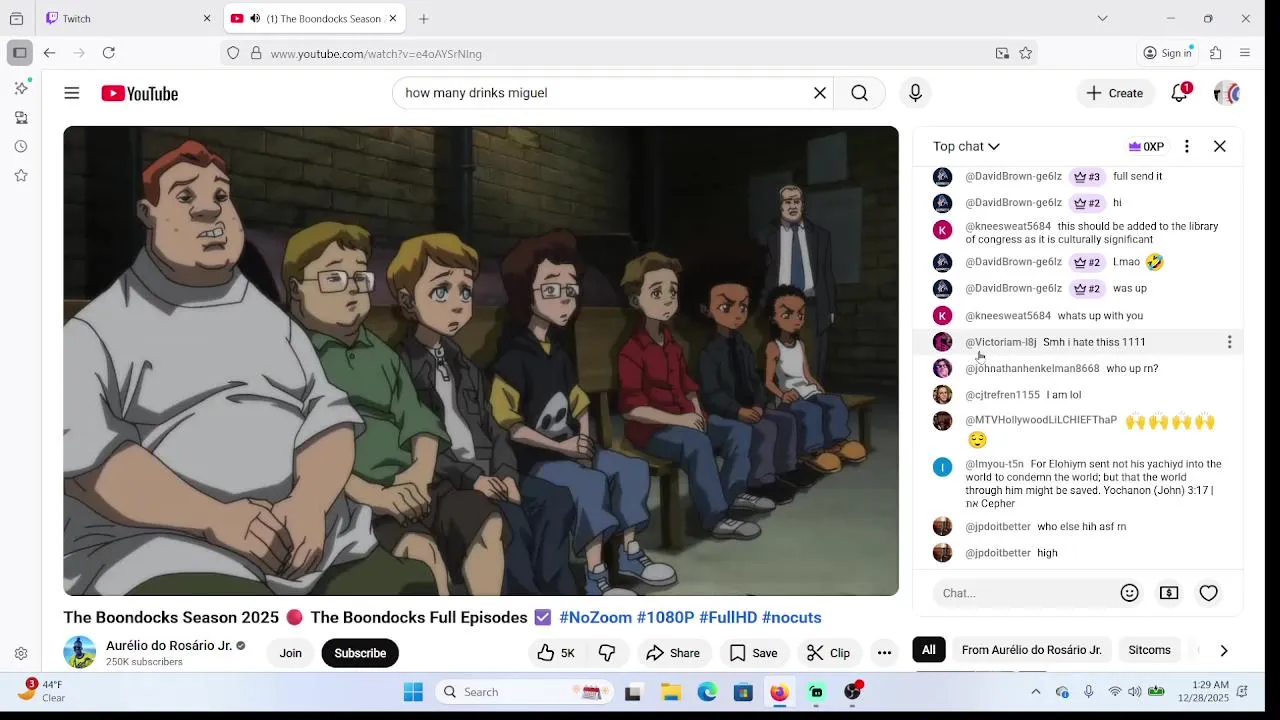
Task: Open Bookmarks star in sidebar
Action: pos(21,175)
